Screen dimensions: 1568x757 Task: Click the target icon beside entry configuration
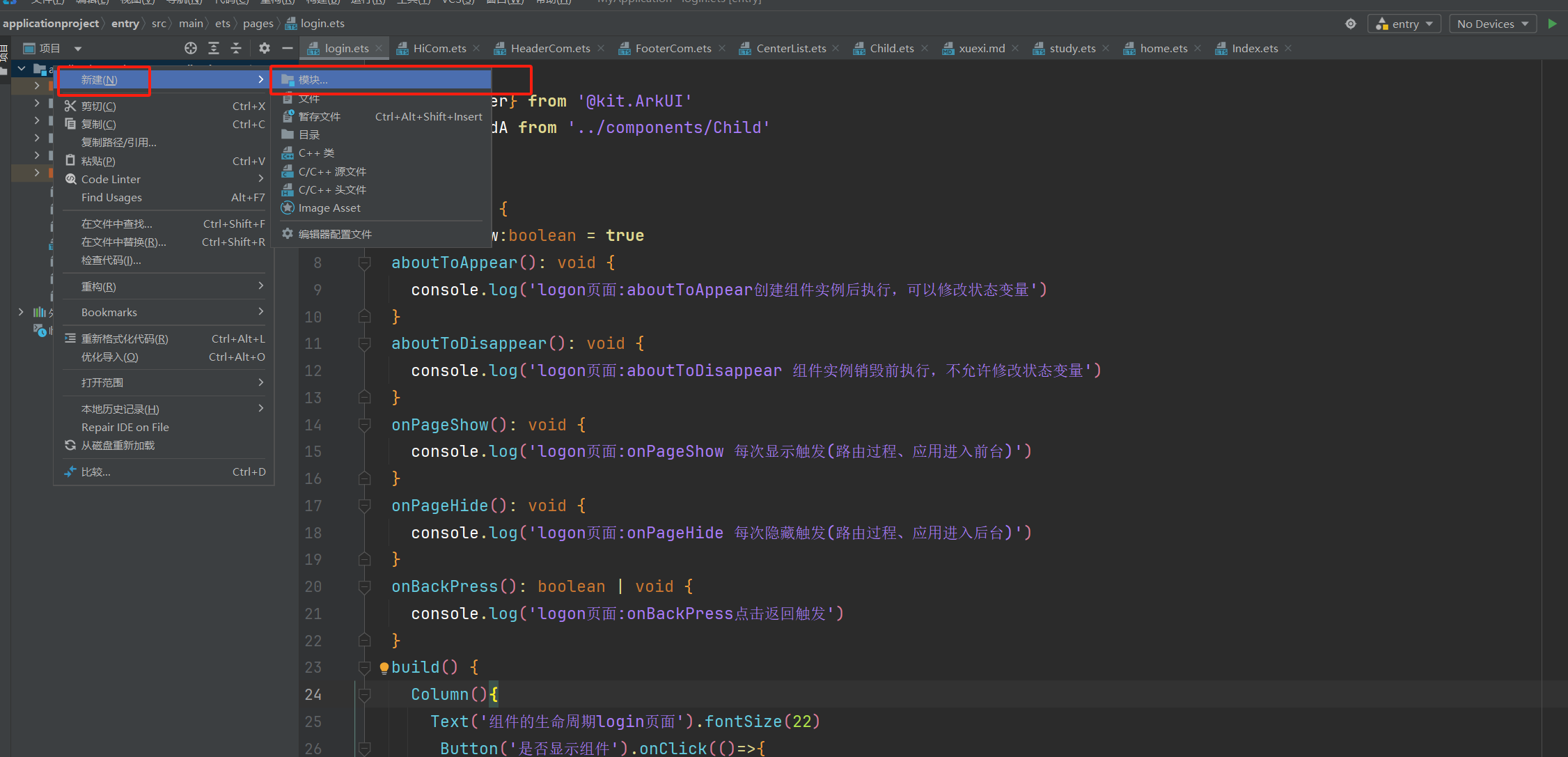(x=1351, y=24)
